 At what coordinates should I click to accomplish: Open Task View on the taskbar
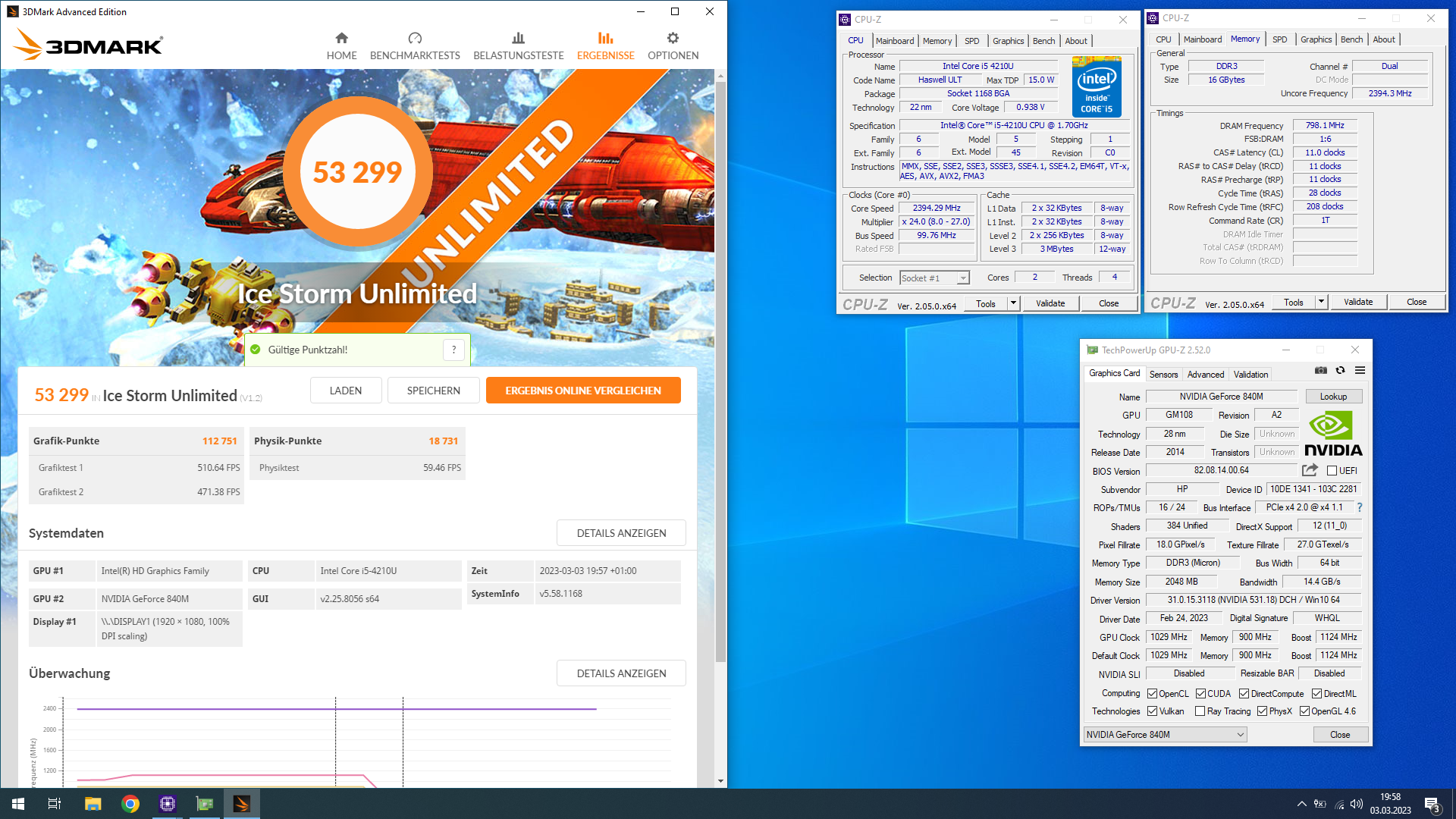click(x=55, y=804)
